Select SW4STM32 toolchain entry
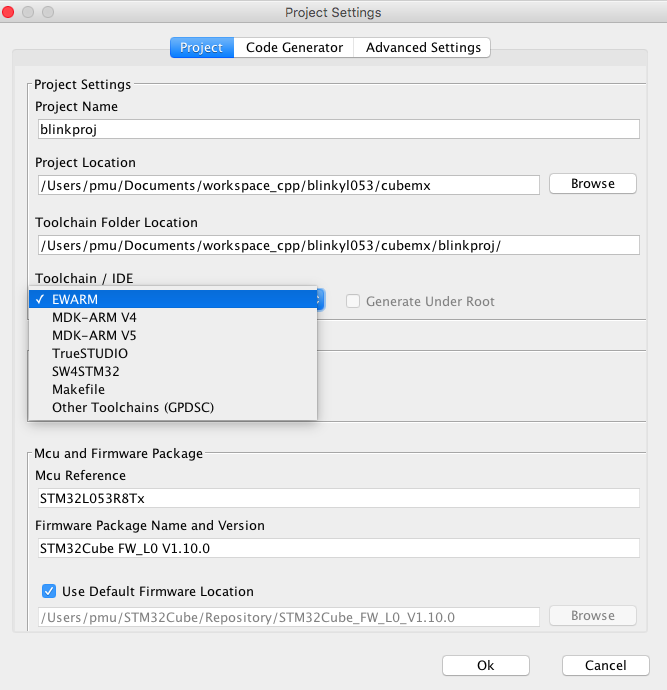The image size is (667, 690). click(x=86, y=371)
